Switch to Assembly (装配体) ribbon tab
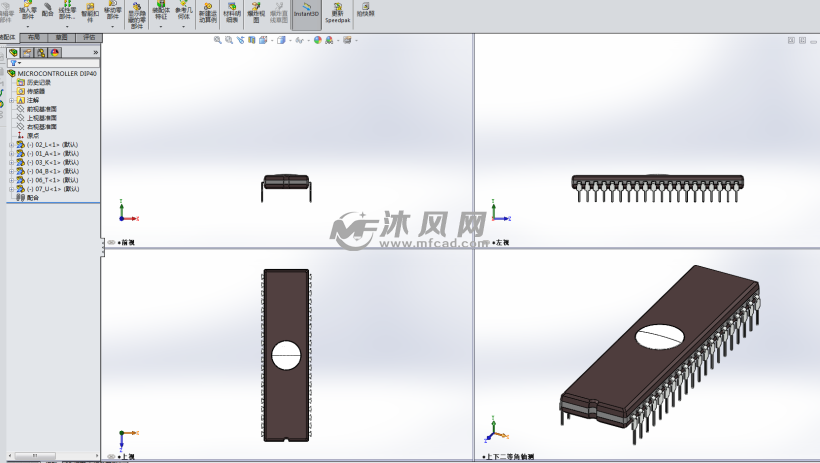 point(8,38)
